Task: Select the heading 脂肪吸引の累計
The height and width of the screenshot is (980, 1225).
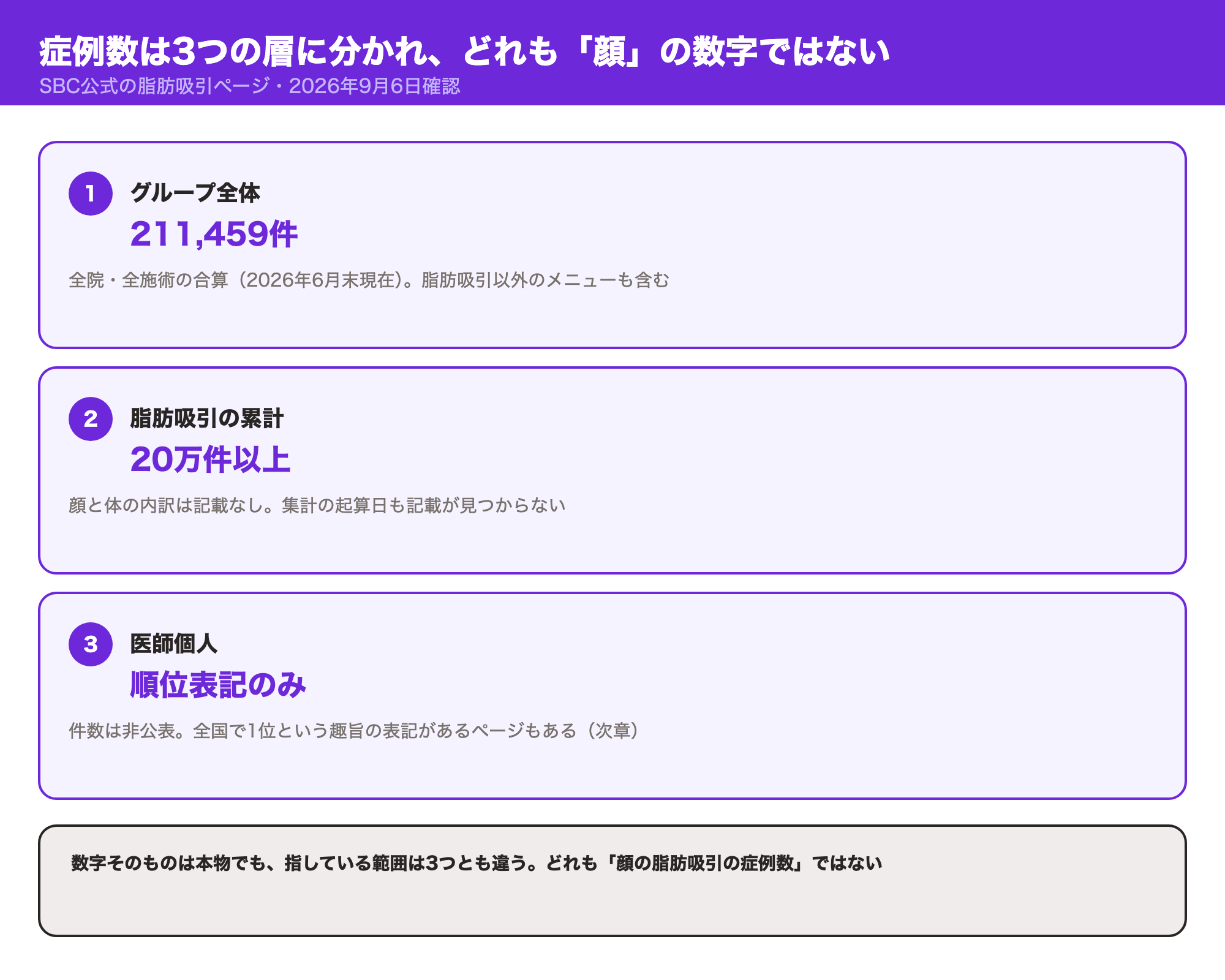Action: (x=207, y=418)
